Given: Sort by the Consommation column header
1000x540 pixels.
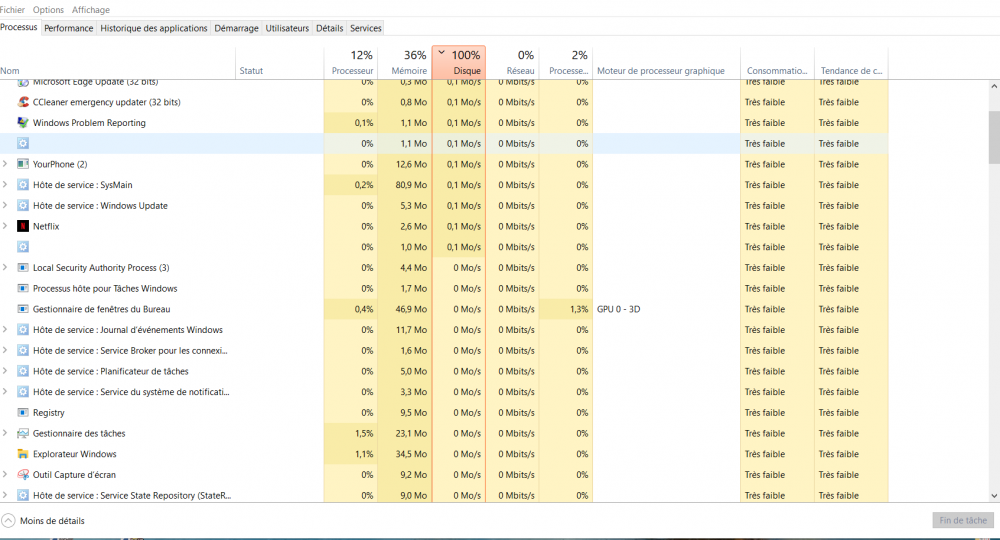Looking at the screenshot, I should point(777,62).
